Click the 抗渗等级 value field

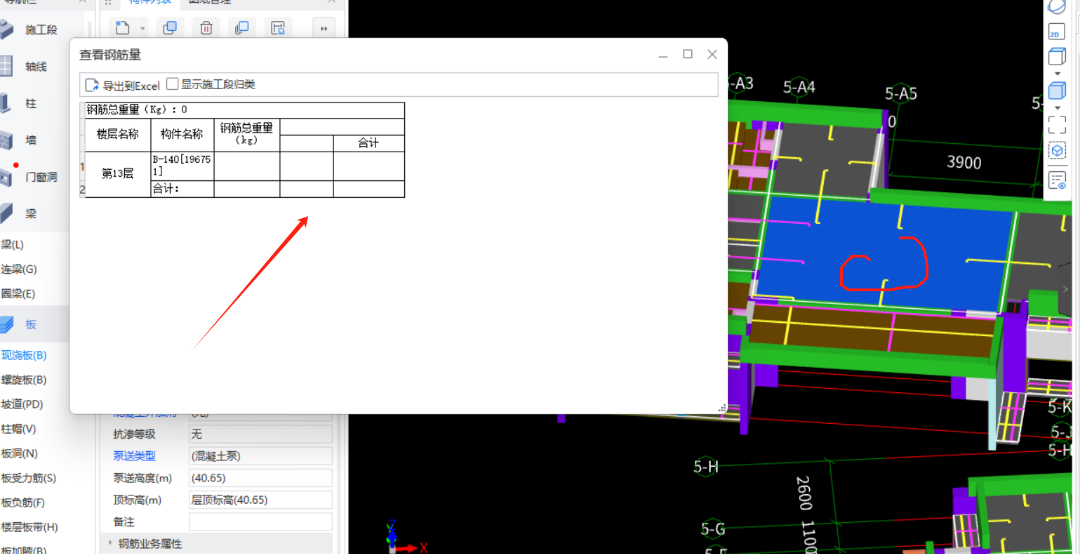click(260, 434)
